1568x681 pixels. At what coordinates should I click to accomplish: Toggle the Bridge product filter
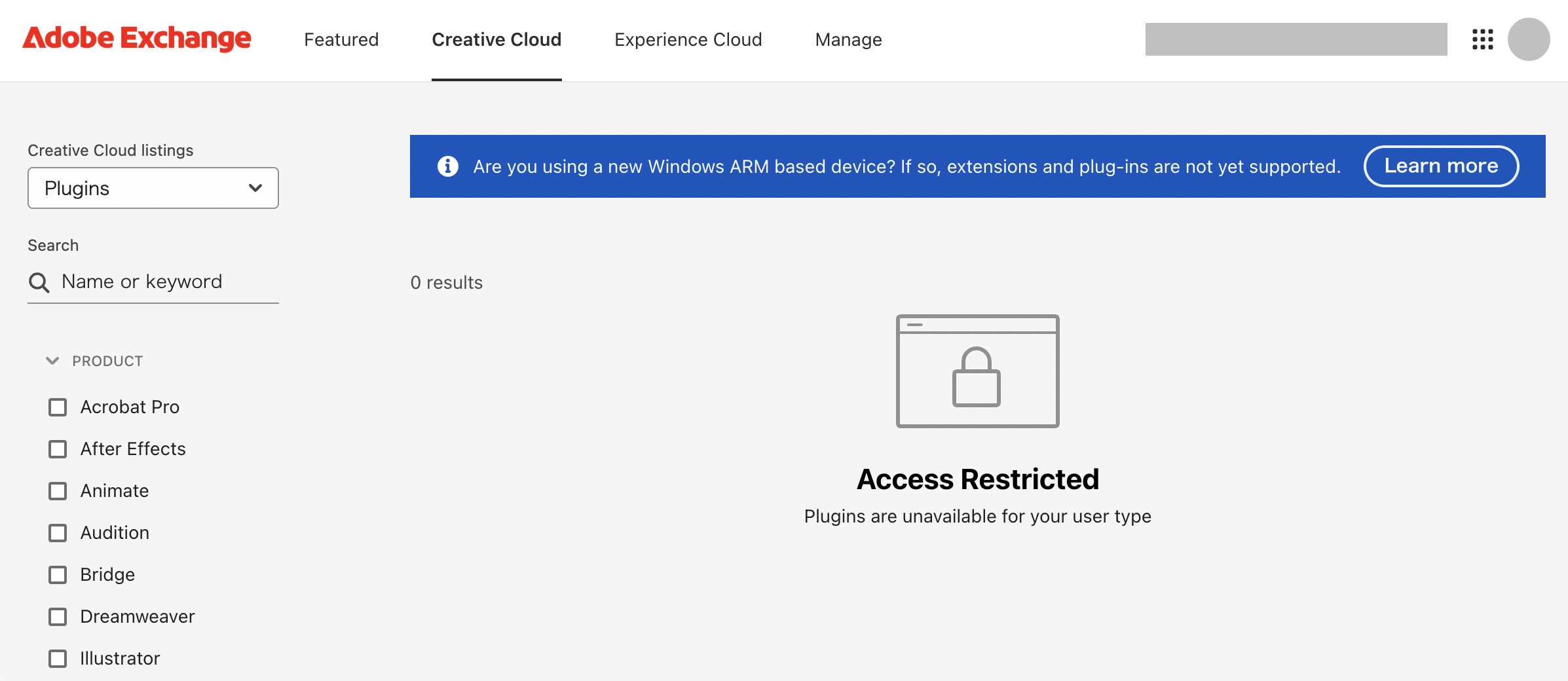point(58,575)
